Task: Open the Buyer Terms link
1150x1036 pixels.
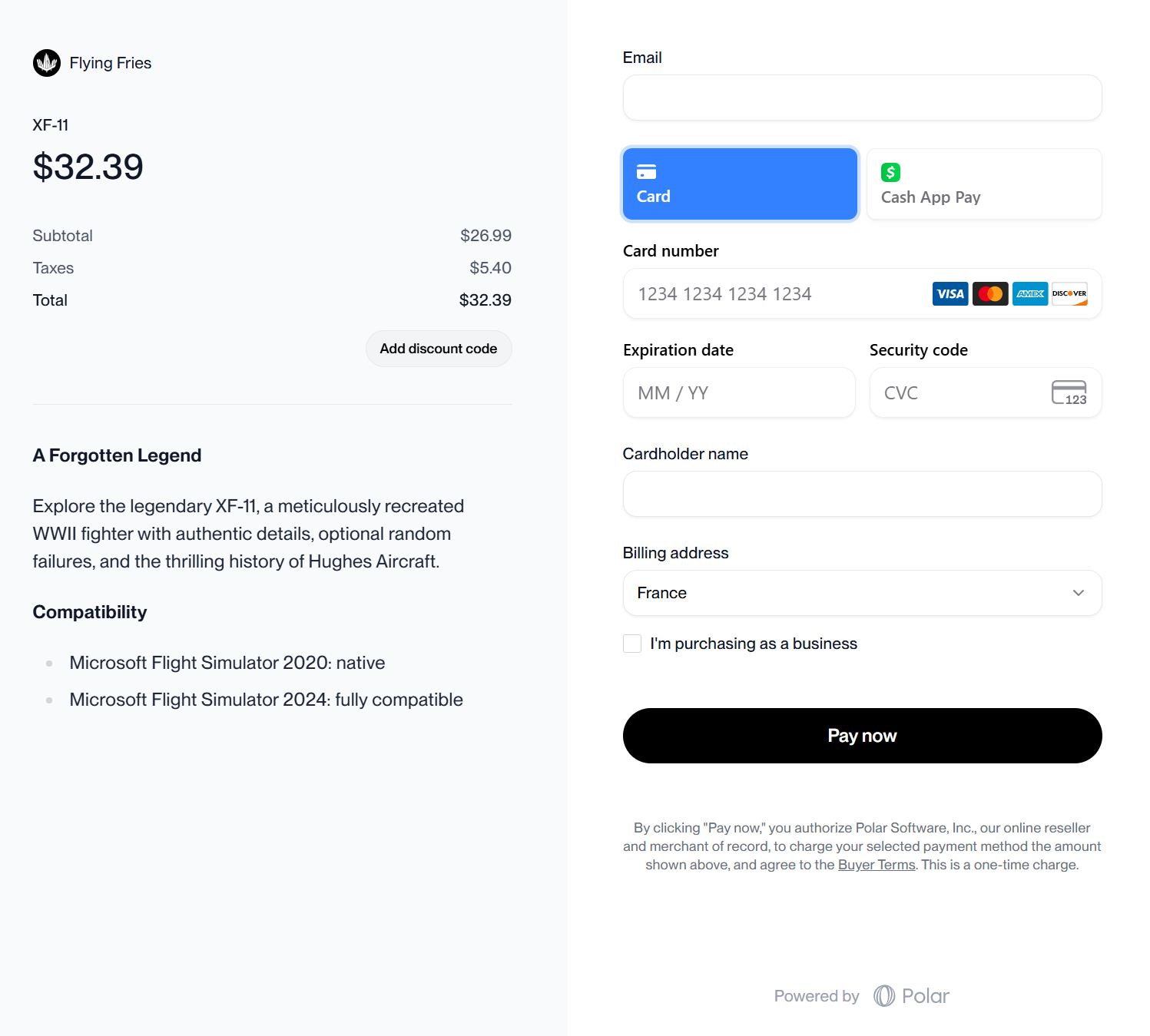Action: click(x=877, y=865)
